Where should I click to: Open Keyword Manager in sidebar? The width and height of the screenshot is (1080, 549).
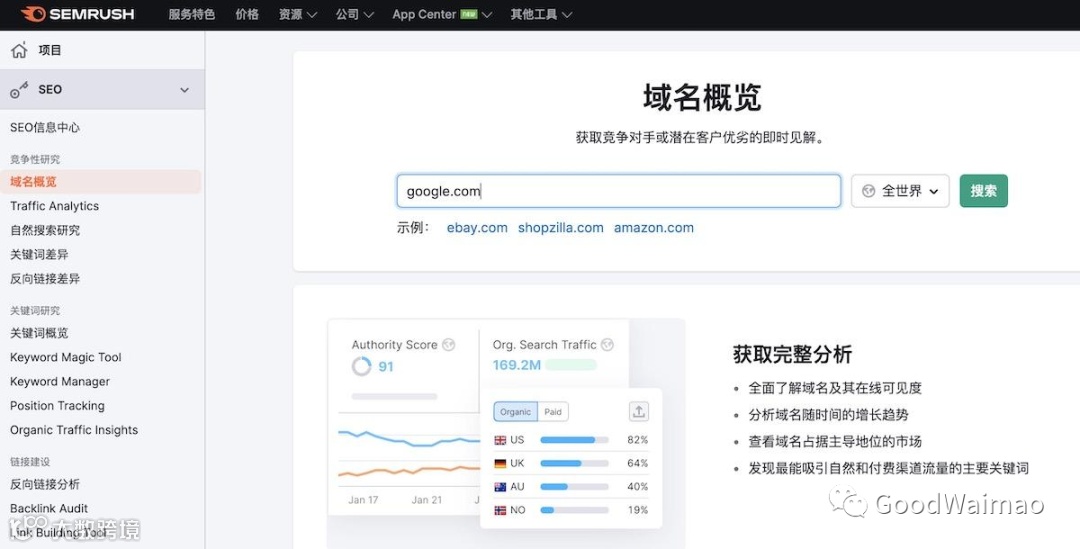coord(60,381)
